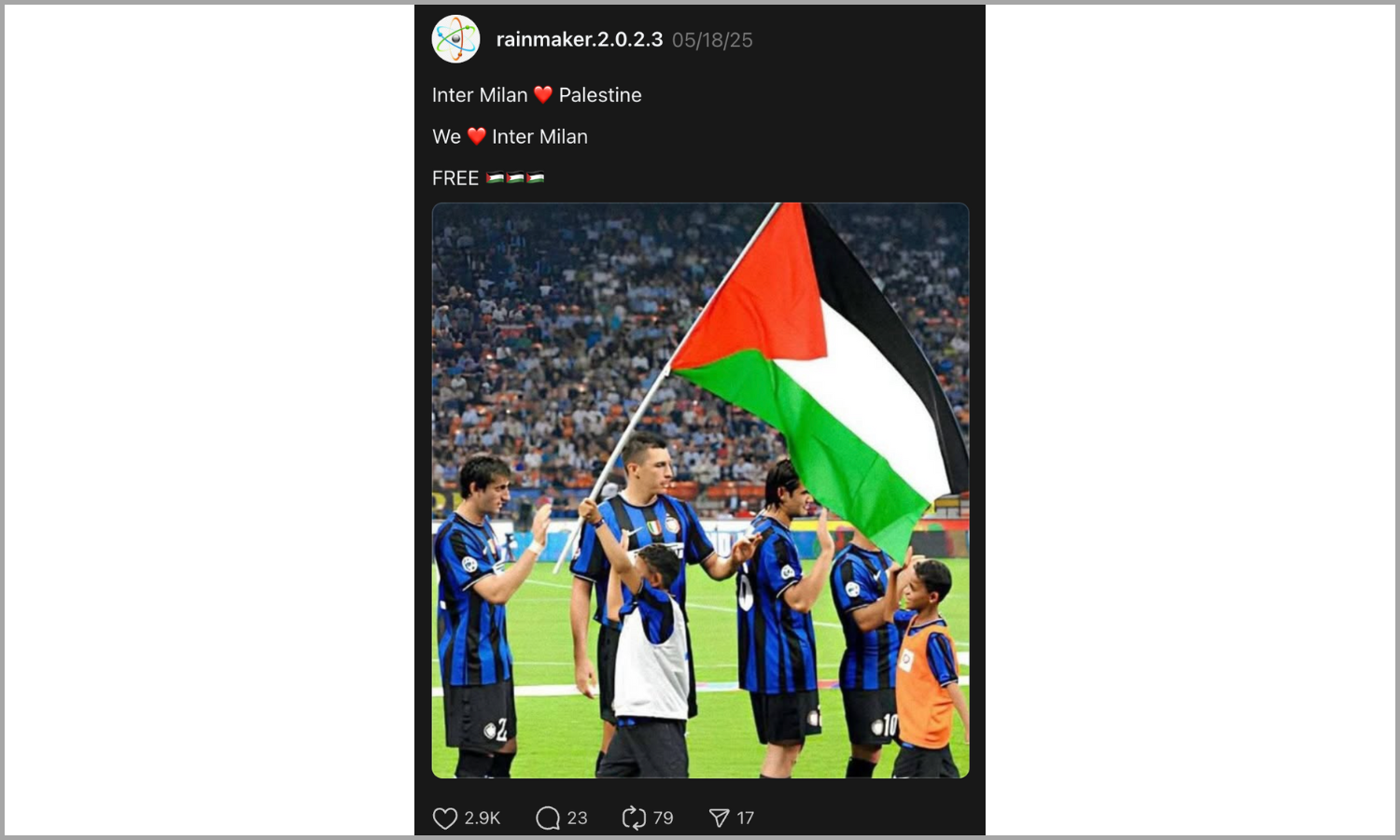Click the Palestinian flag in the photo
Screen dimensions: 1400x840
point(821,373)
